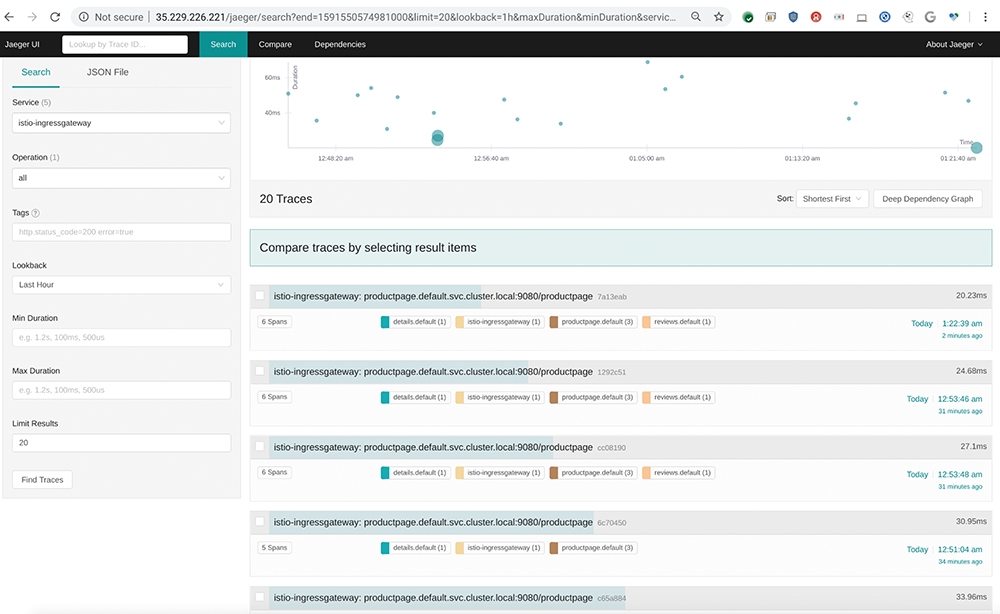
Task: Click the blue-green heart extension icon
Action: click(x=953, y=17)
